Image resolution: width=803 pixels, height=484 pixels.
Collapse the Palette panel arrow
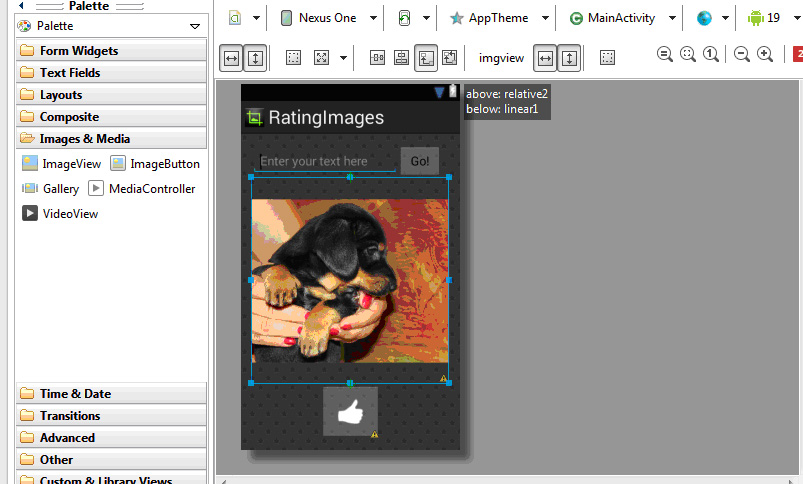[21, 5]
